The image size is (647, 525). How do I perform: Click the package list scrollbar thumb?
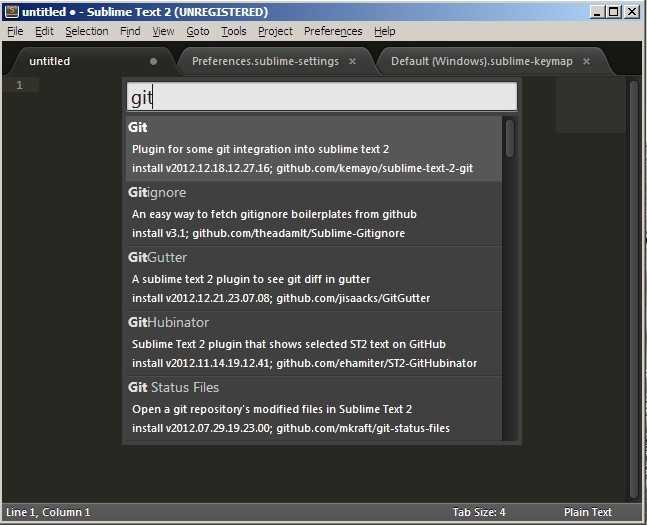(x=510, y=138)
